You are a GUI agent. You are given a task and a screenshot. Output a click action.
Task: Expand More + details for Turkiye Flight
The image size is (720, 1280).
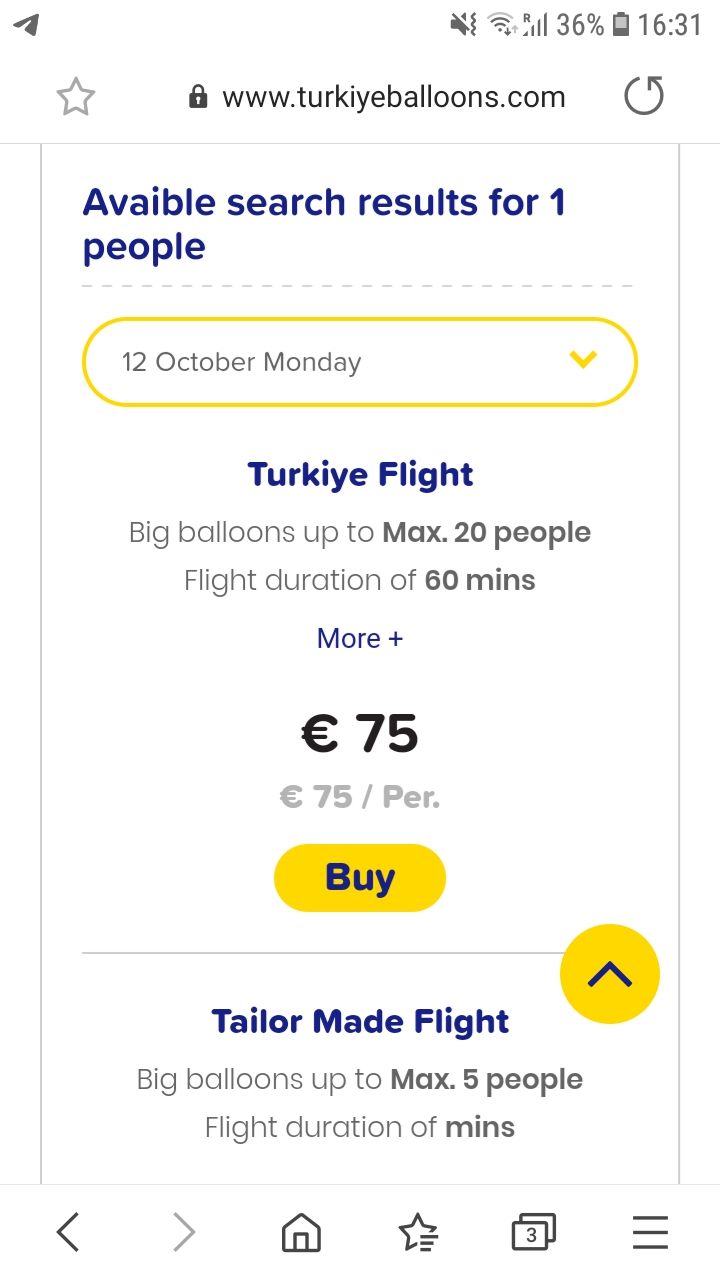[360, 638]
